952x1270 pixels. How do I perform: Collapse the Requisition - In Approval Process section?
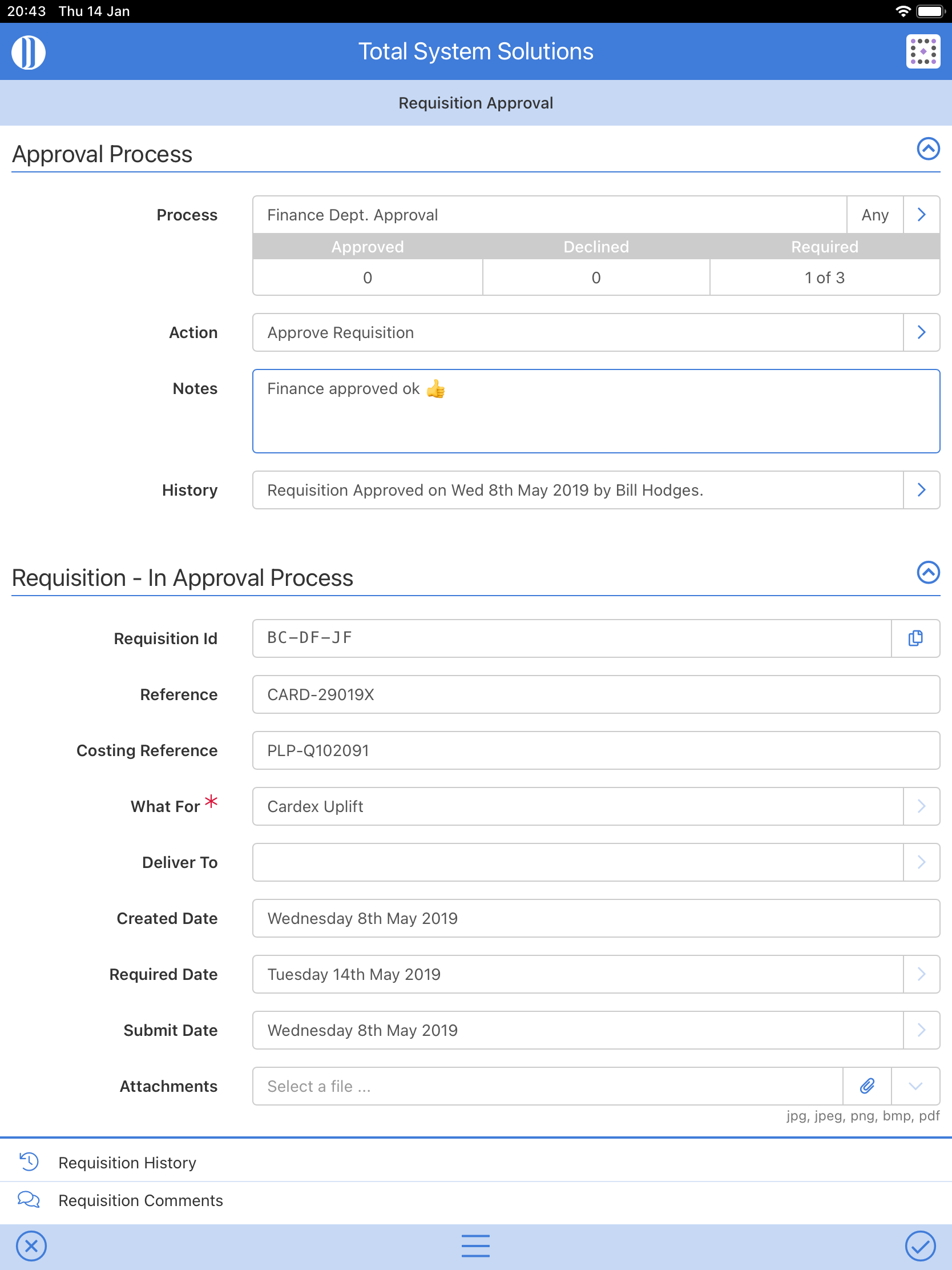[927, 573]
